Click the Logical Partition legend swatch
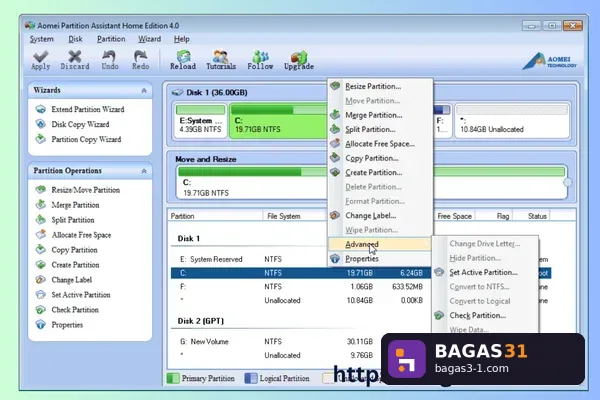This screenshot has height=400, width=600. tap(251, 379)
